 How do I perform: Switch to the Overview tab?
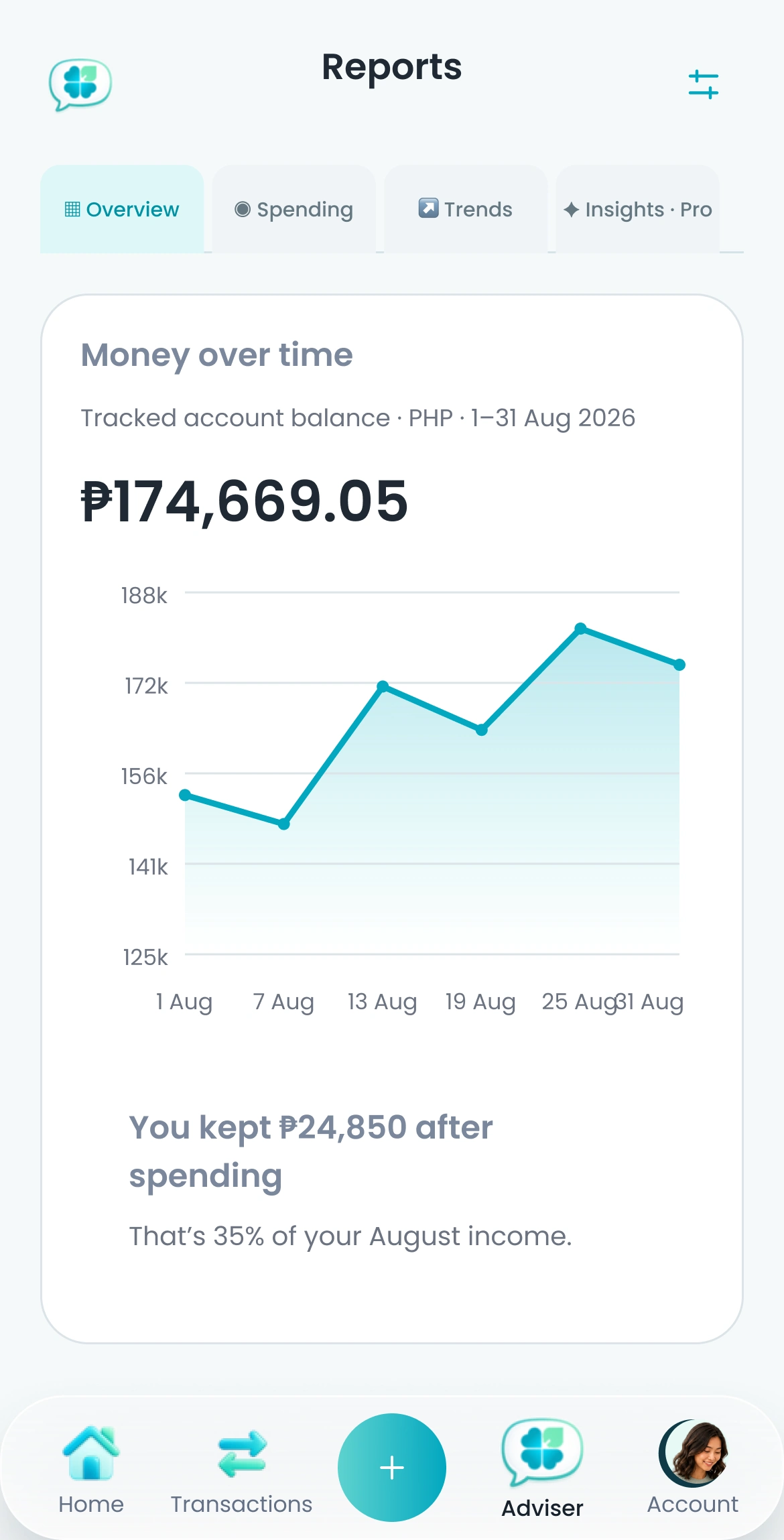click(122, 209)
